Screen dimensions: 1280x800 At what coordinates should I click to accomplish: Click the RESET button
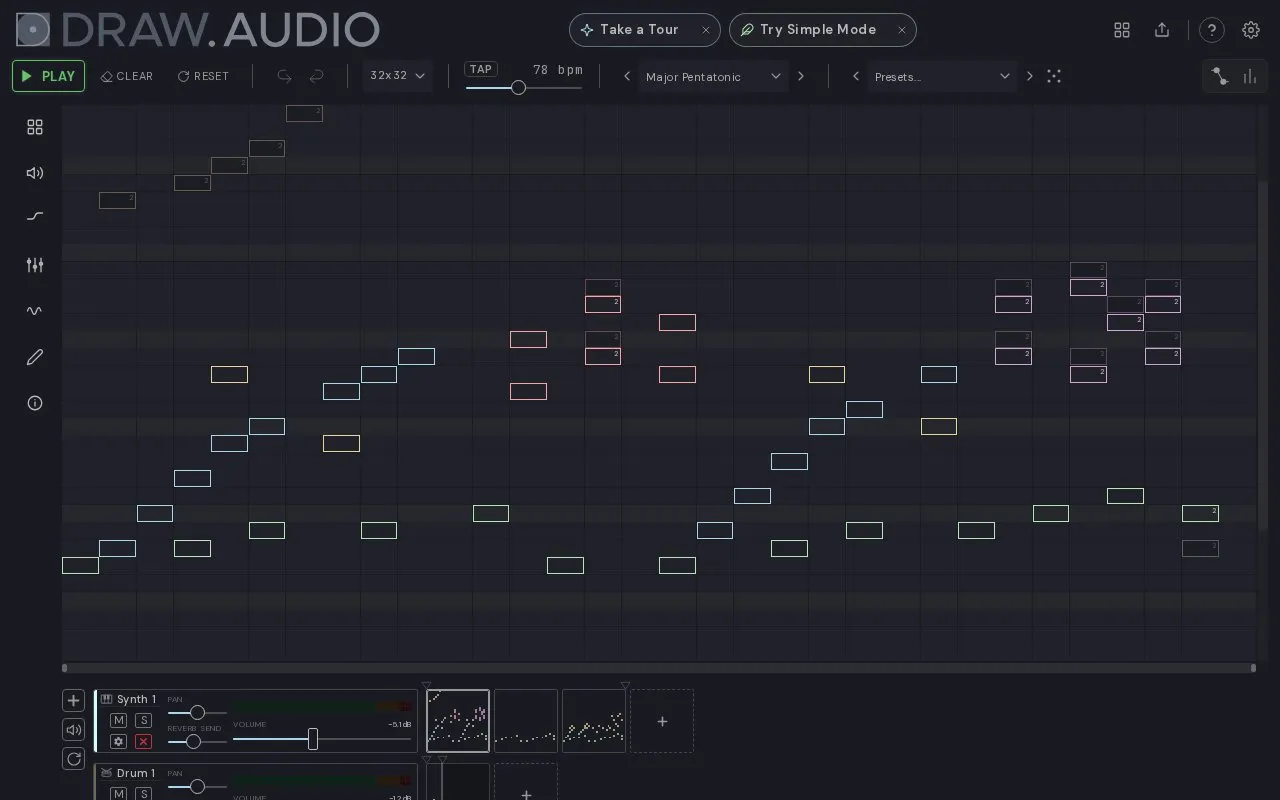203,76
